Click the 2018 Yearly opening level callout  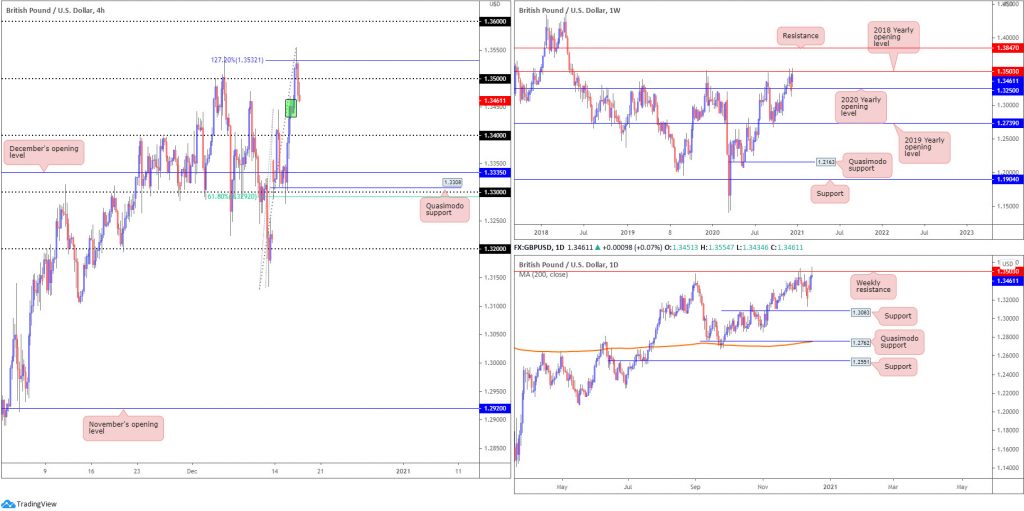[x=893, y=37]
